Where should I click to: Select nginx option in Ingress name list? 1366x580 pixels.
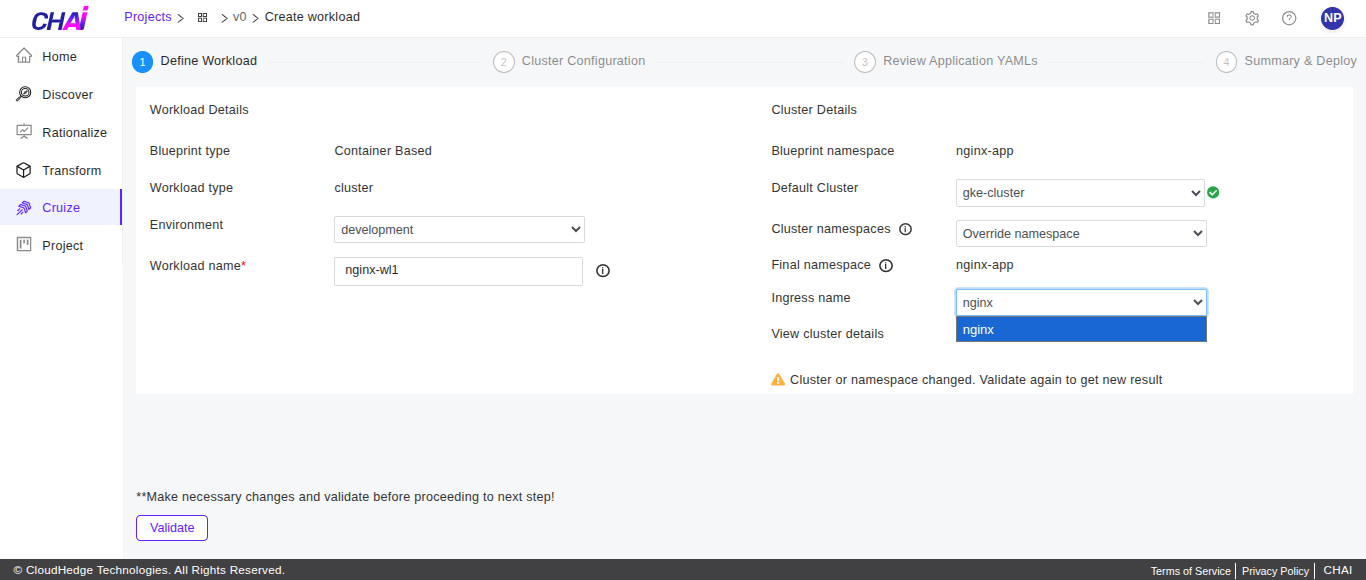click(x=1080, y=329)
